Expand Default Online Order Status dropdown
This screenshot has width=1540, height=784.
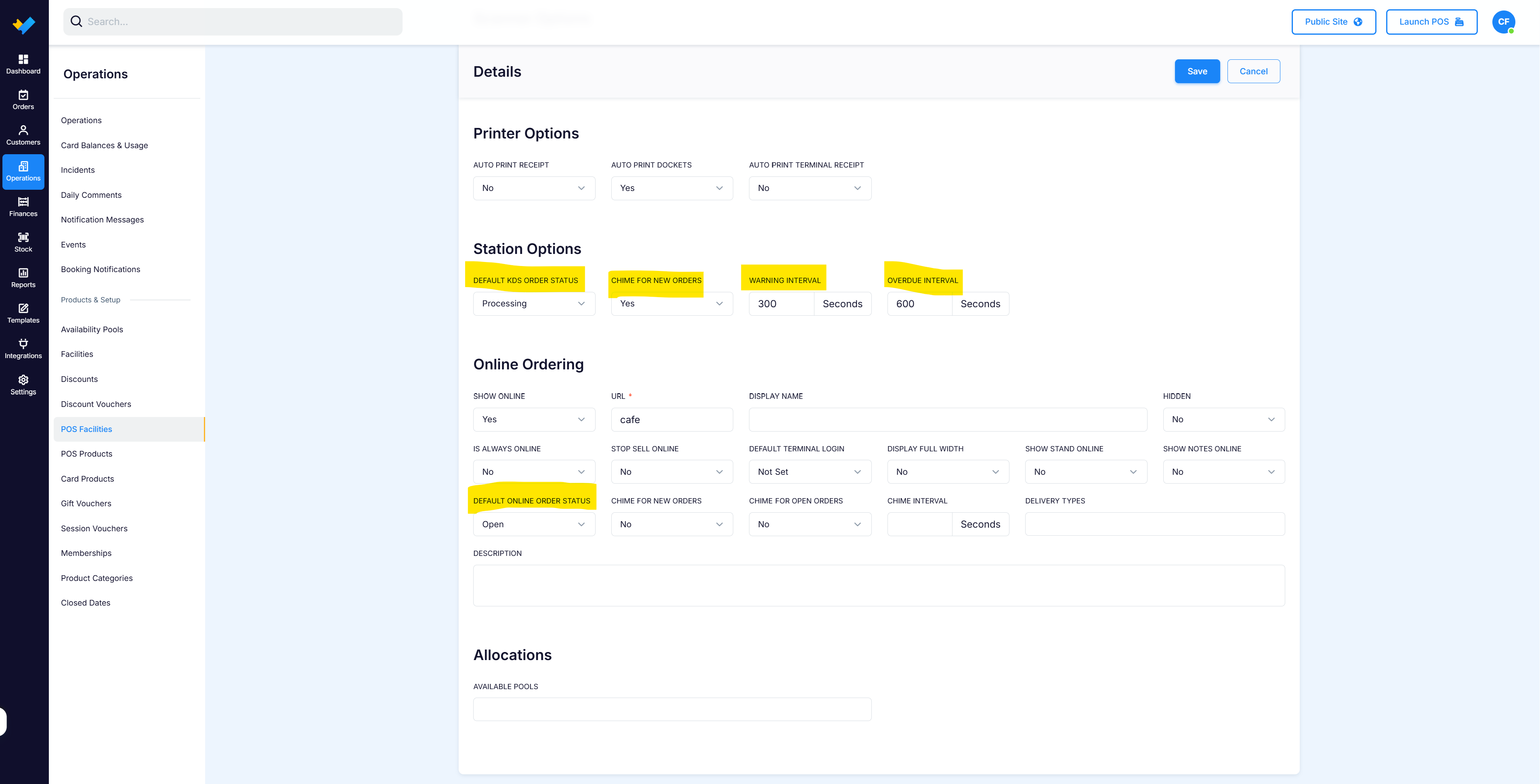[x=534, y=524]
